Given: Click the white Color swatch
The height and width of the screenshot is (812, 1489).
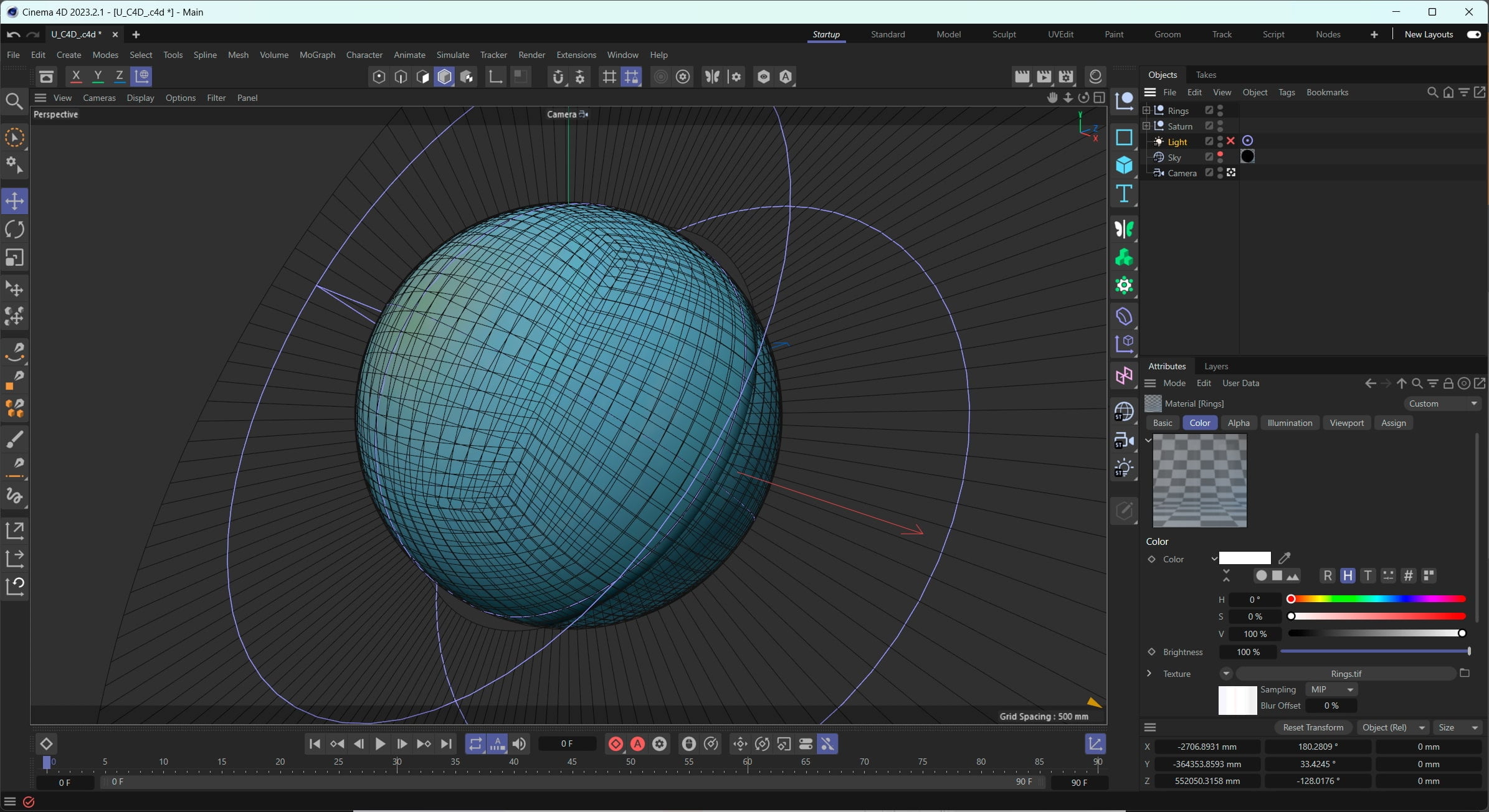Looking at the screenshot, I should point(1244,558).
